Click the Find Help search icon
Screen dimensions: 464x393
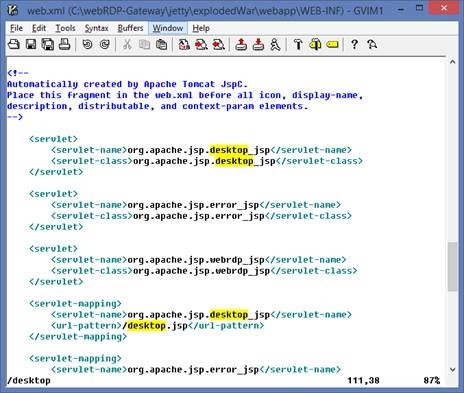click(x=372, y=44)
